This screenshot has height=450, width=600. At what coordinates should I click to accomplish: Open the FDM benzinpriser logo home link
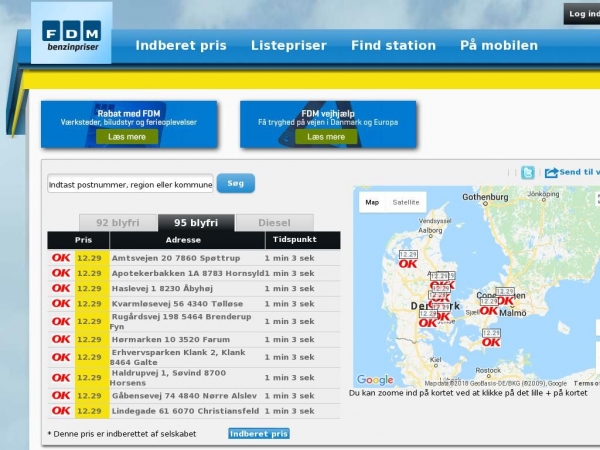(72, 33)
